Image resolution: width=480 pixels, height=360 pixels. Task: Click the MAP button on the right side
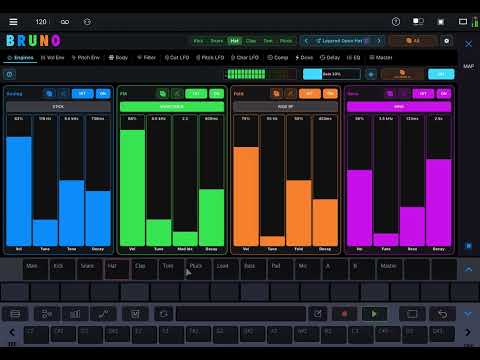point(468,66)
